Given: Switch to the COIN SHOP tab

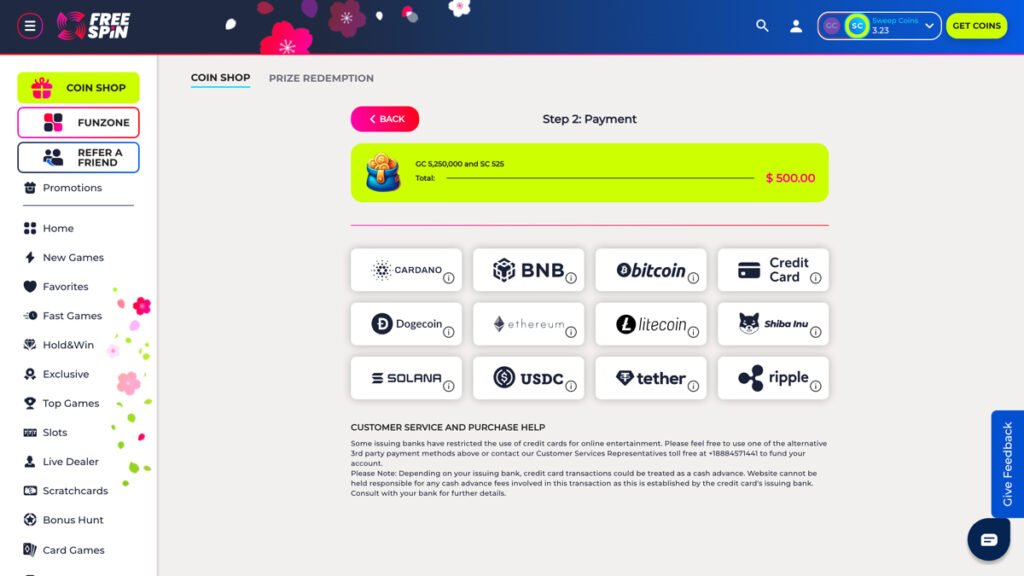Looking at the screenshot, I should click(x=220, y=78).
